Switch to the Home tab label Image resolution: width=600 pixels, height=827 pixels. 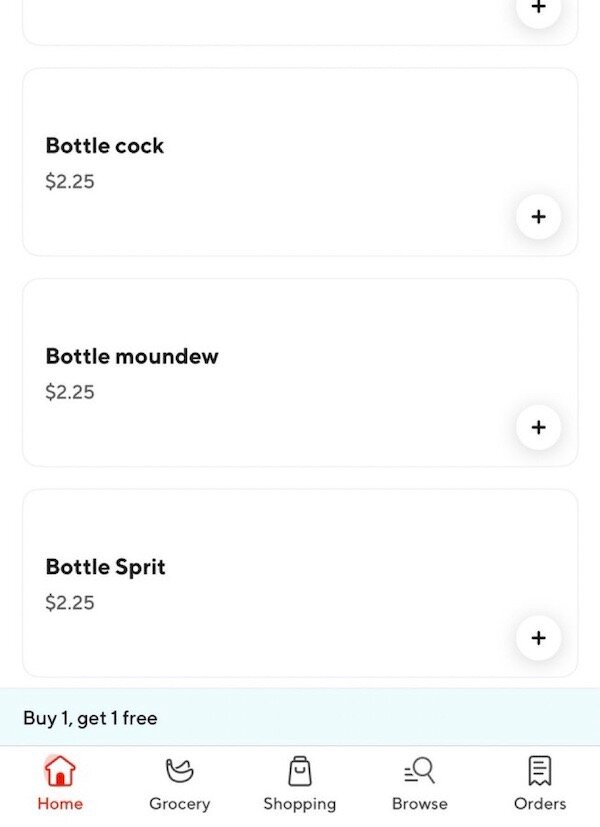point(60,803)
